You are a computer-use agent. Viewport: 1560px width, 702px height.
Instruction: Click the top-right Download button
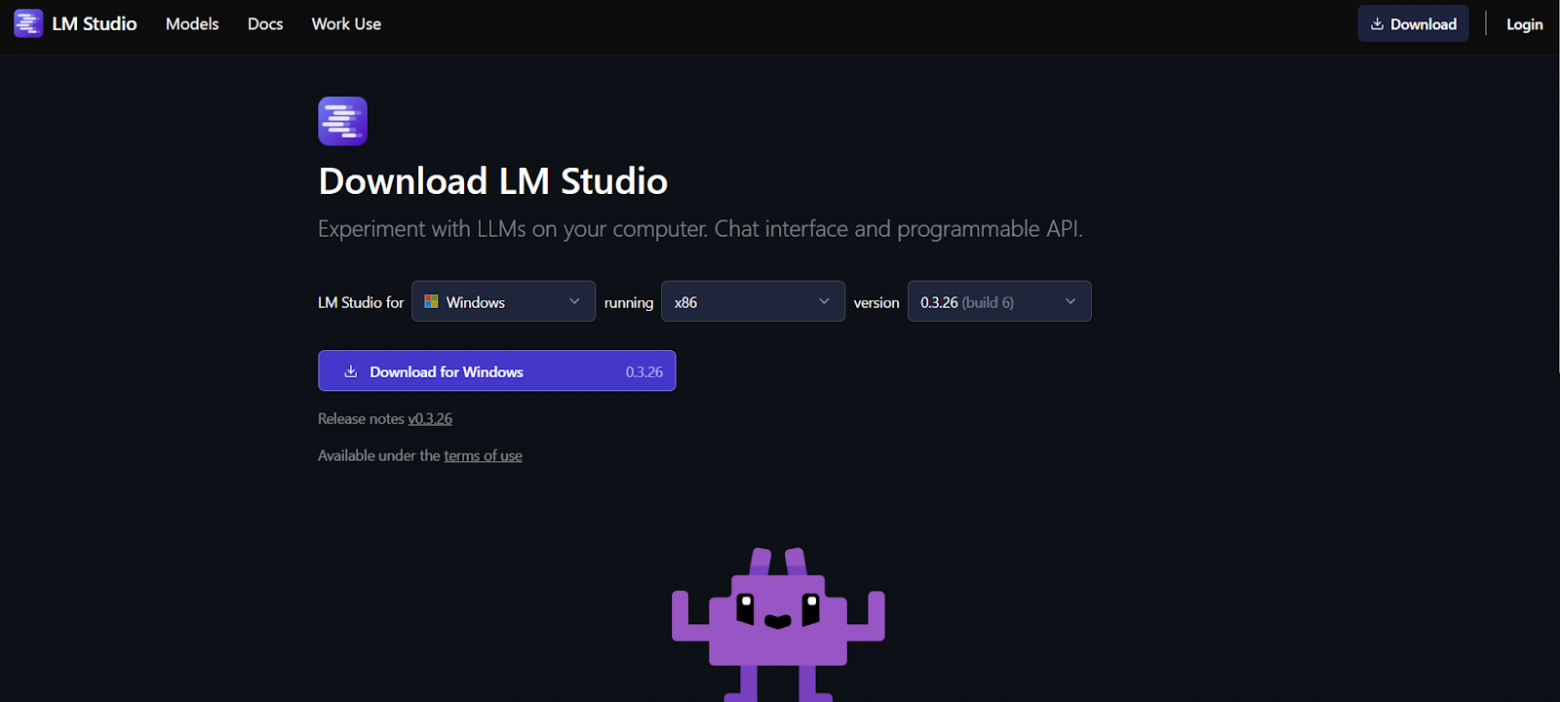click(1413, 24)
